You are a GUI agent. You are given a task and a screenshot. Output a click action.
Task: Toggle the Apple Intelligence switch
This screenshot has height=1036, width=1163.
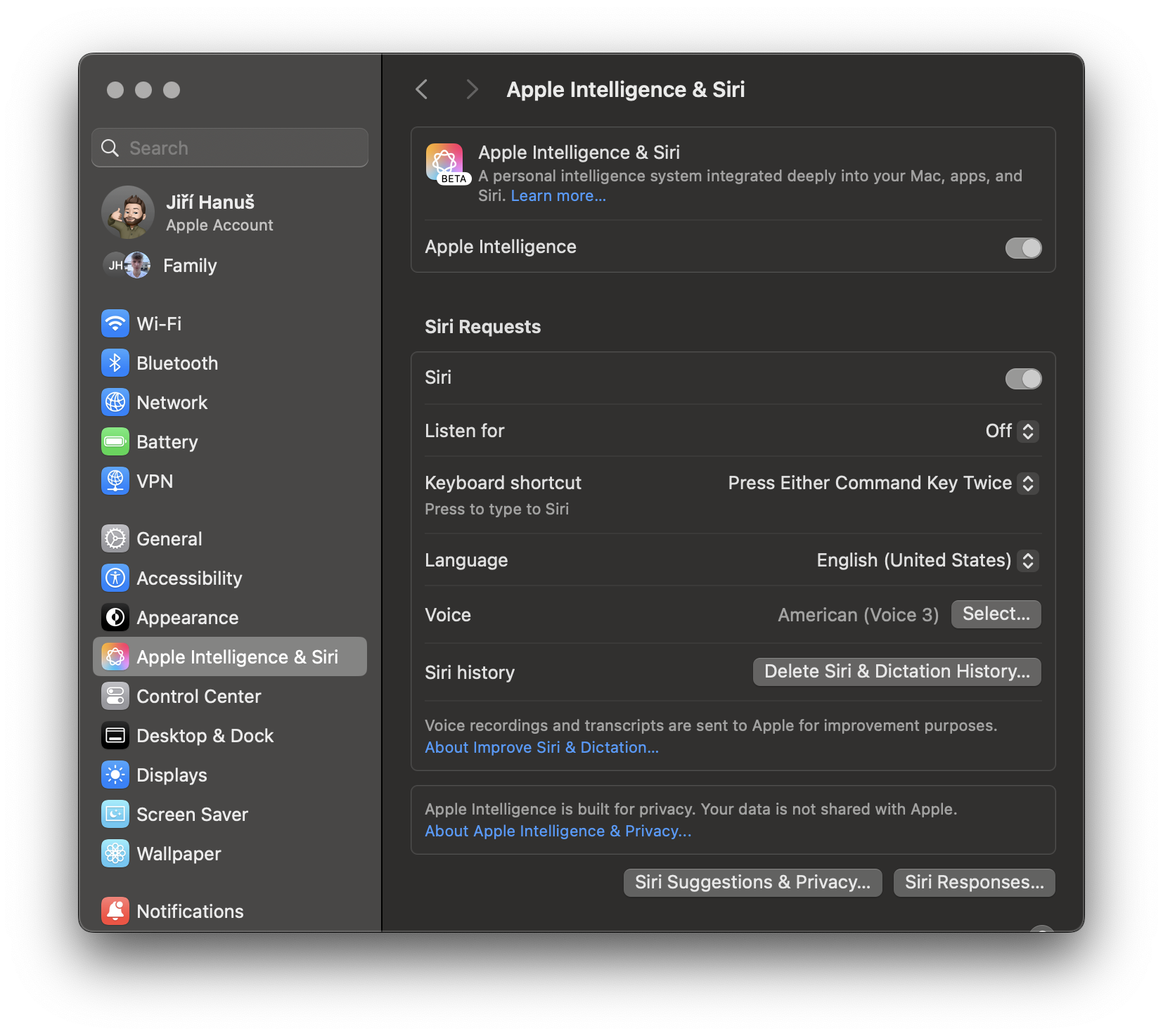click(1023, 247)
